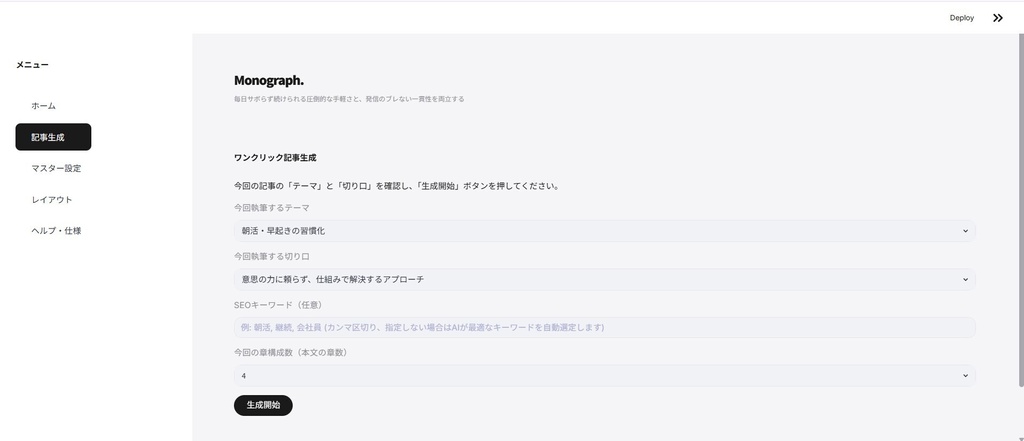The image size is (1024, 441).
Task: Open マスター設定 page
Action: pyautogui.click(x=54, y=169)
